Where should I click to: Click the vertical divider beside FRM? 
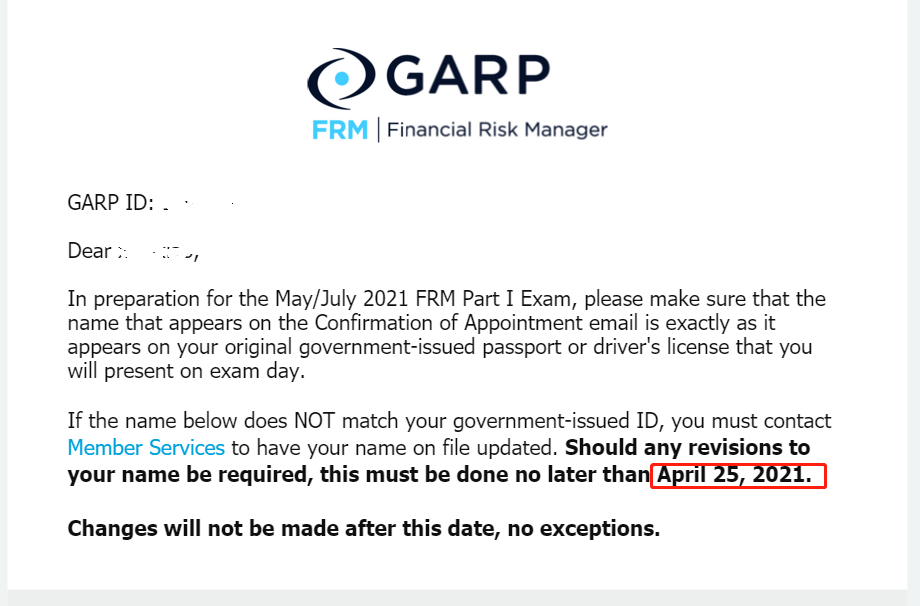[x=378, y=130]
